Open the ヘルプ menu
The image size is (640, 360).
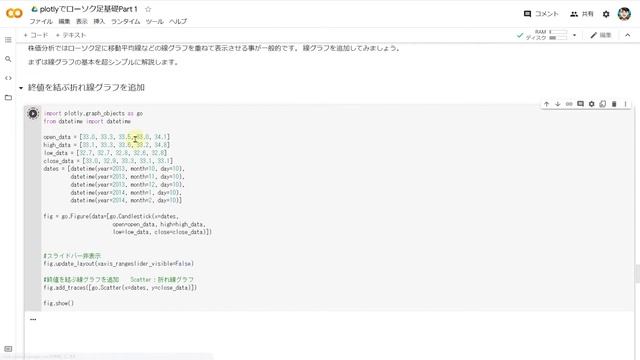(178, 21)
